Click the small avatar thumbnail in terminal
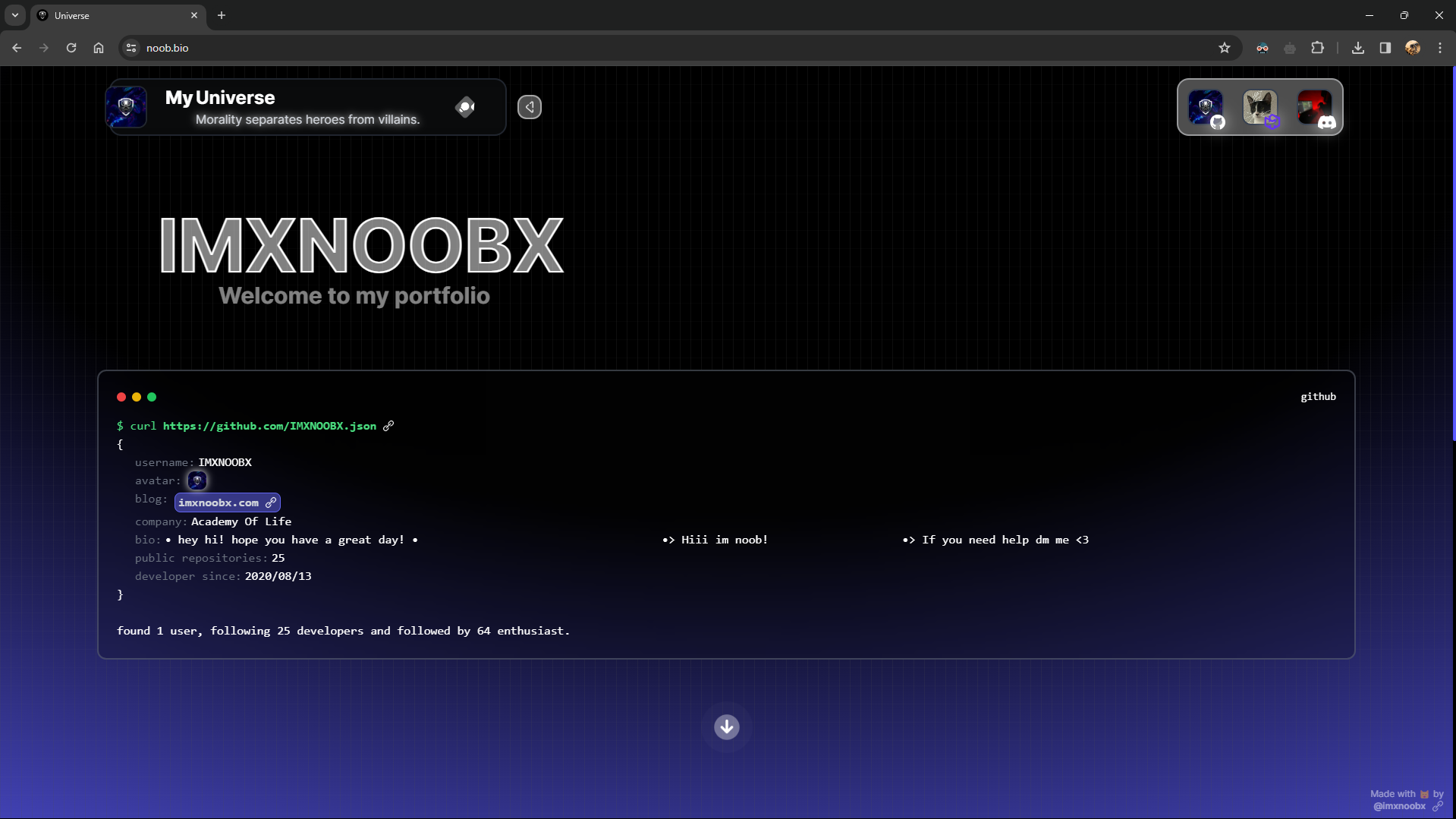 click(x=197, y=480)
